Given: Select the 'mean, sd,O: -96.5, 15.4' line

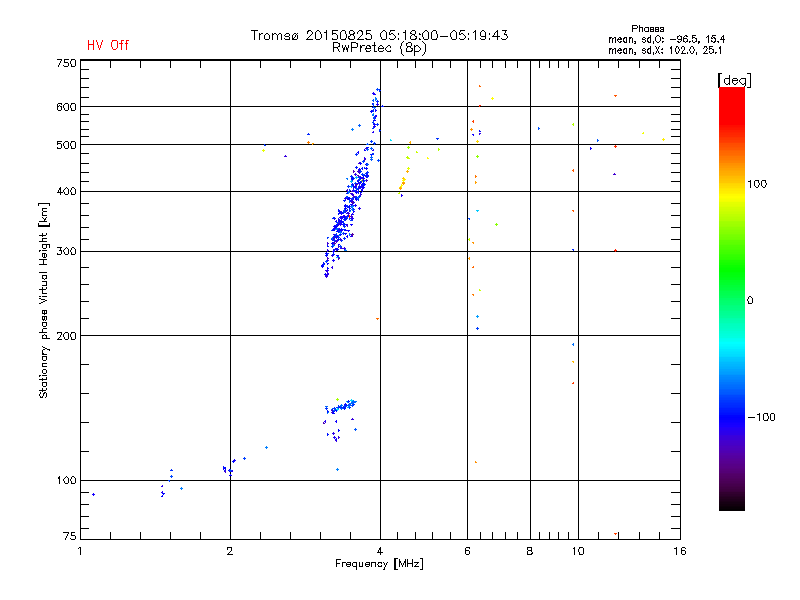Looking at the screenshot, I should point(666,39).
